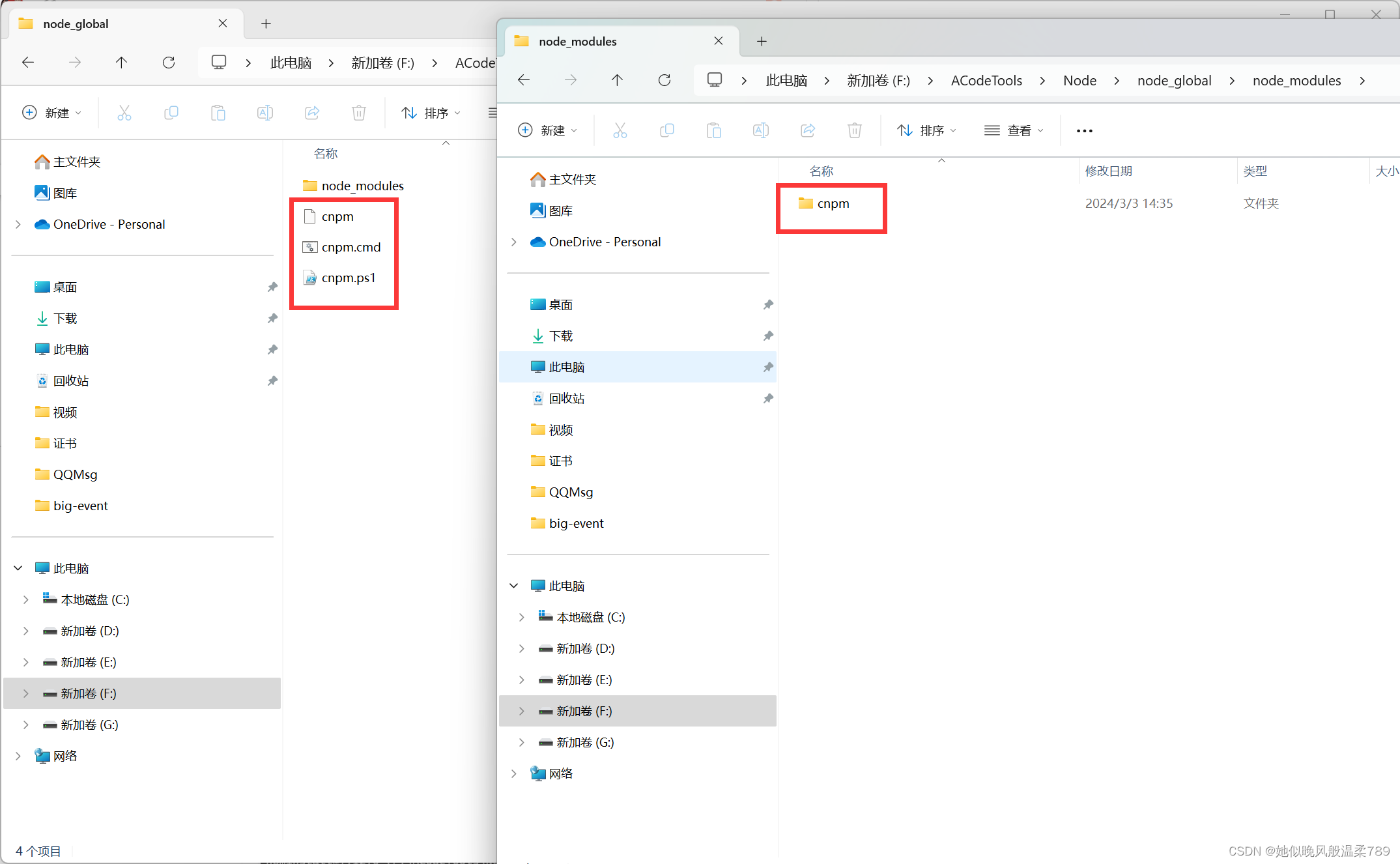
Task: Expand 本地磁盘 (C:) in node_modules sidebar
Action: point(522,617)
